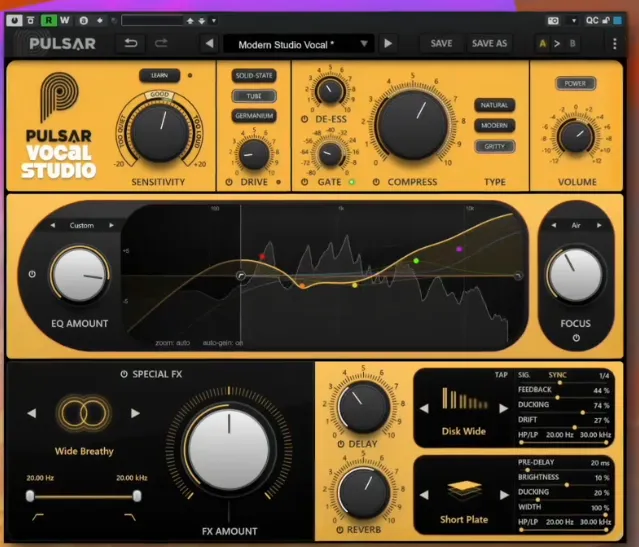This screenshot has height=547, width=639.
Task: Toggle the GATE power switch
Action: tap(304, 182)
